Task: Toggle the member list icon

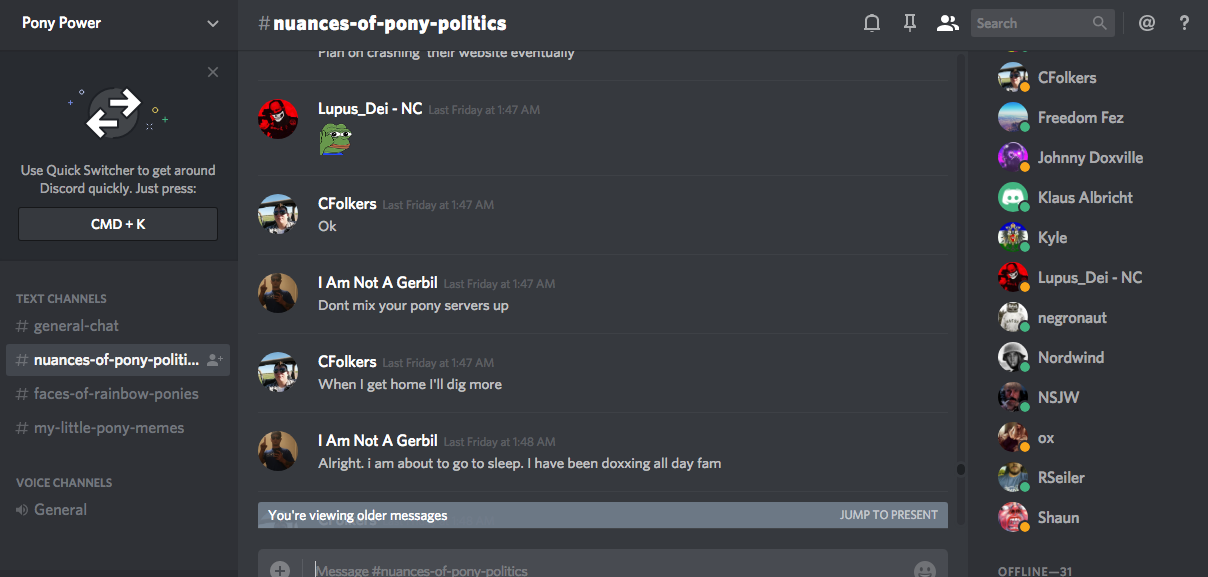Action: [x=947, y=23]
